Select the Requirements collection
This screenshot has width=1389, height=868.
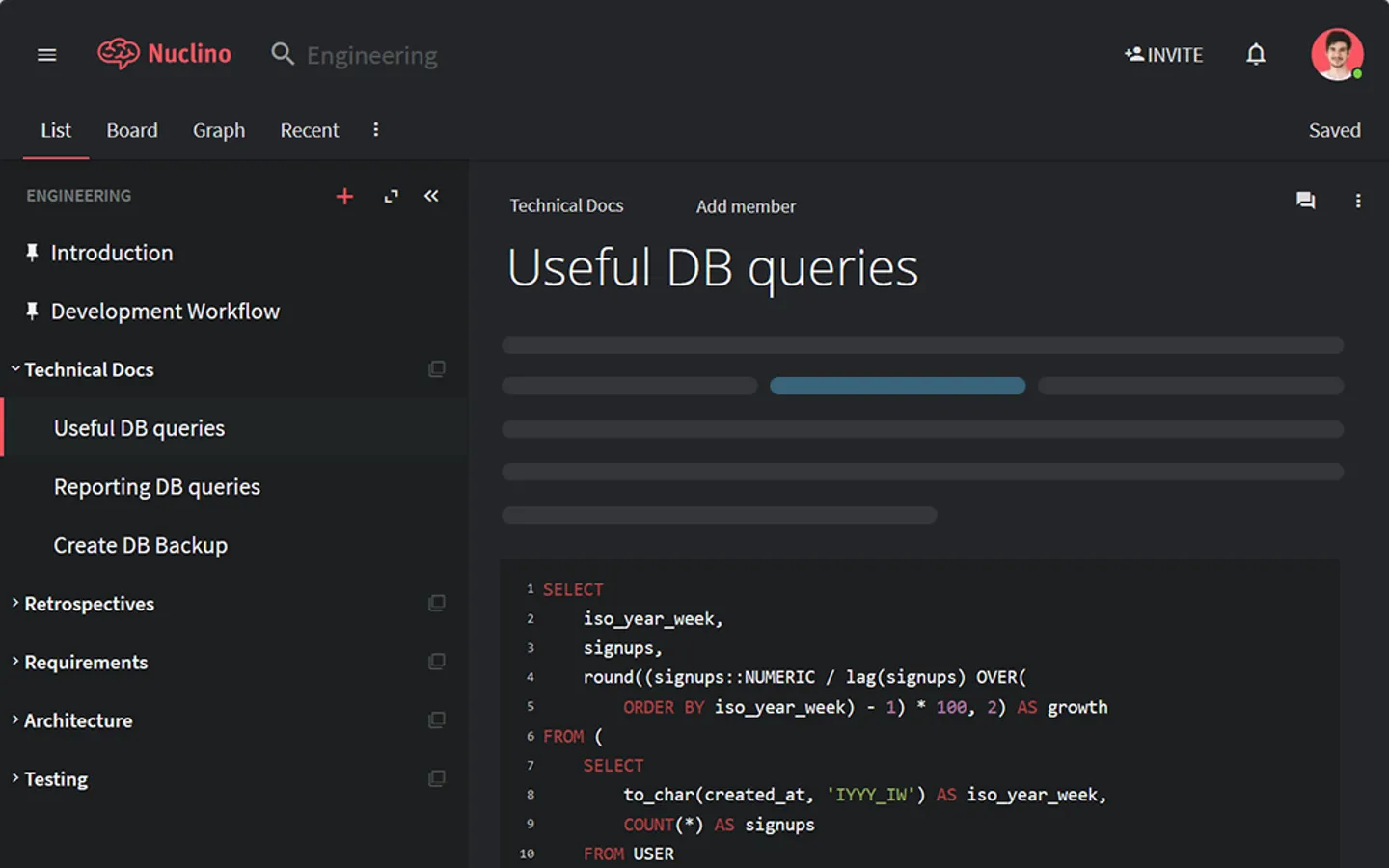click(86, 663)
